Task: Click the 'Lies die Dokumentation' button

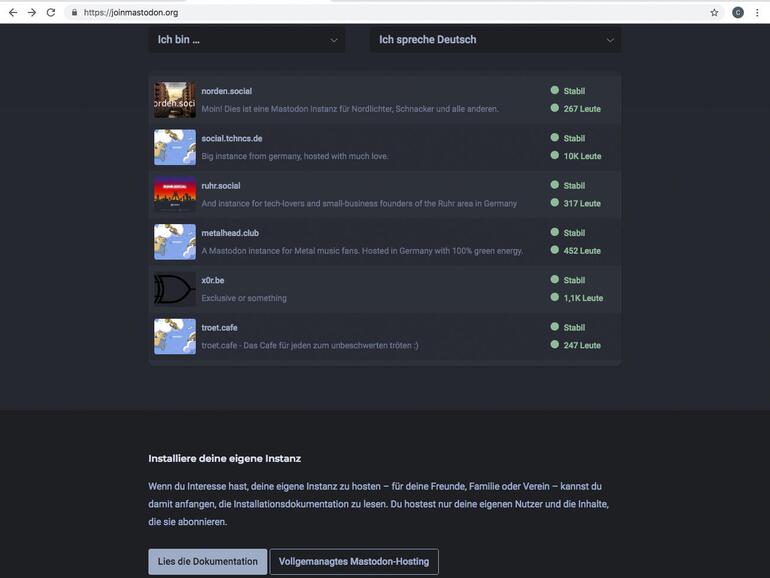Action: click(x=208, y=561)
